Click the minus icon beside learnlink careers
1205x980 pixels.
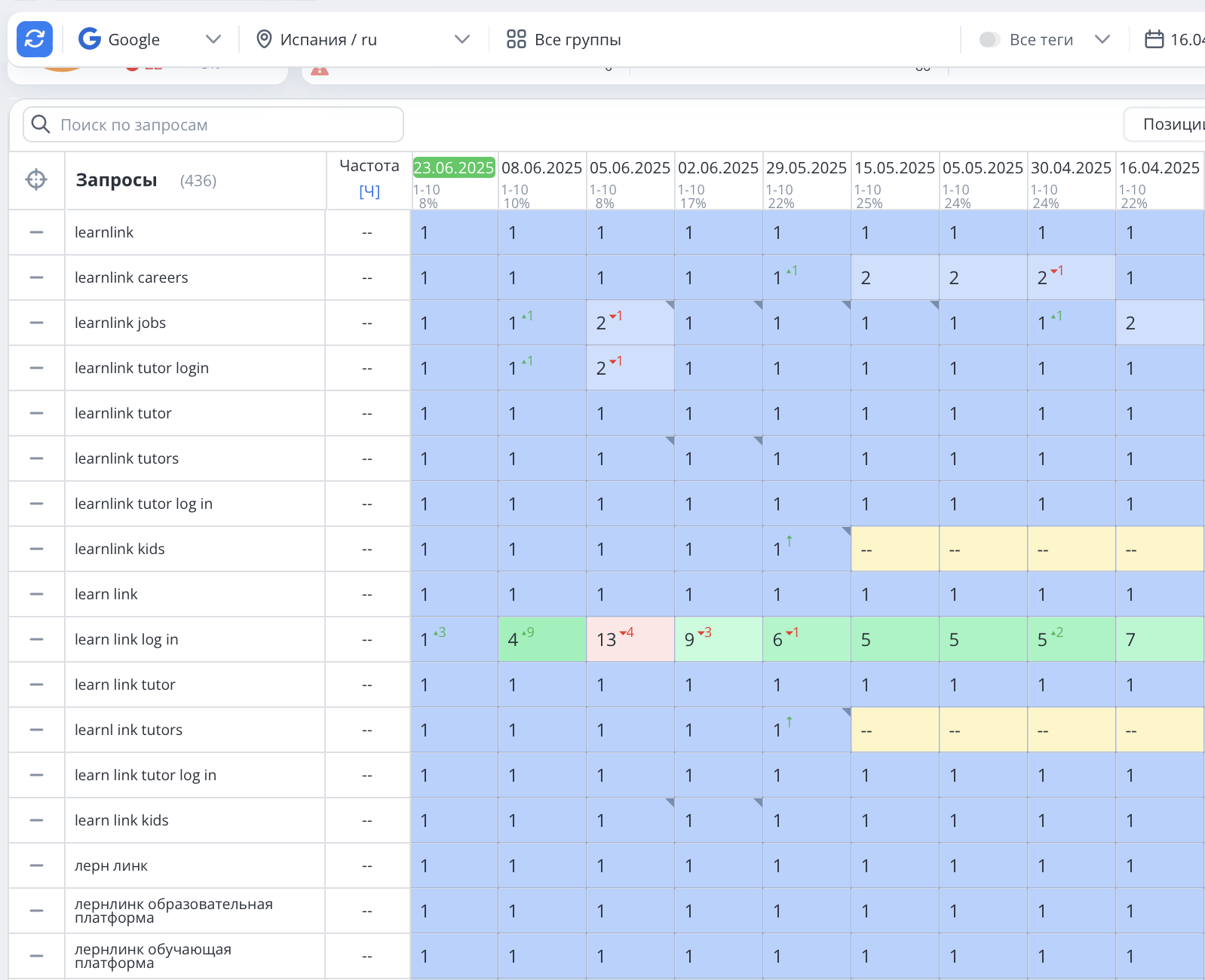pos(36,277)
